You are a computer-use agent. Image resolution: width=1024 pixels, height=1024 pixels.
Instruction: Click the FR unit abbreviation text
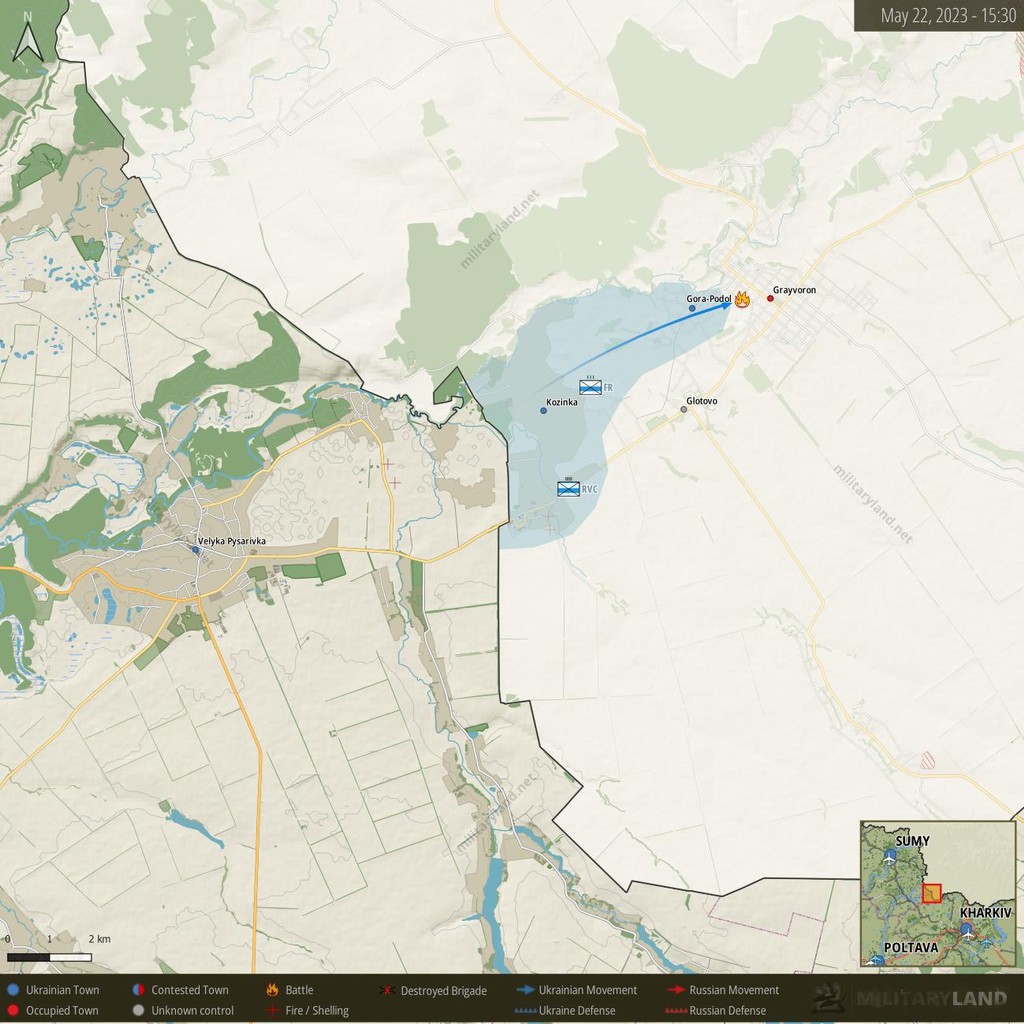pyautogui.click(x=608, y=388)
